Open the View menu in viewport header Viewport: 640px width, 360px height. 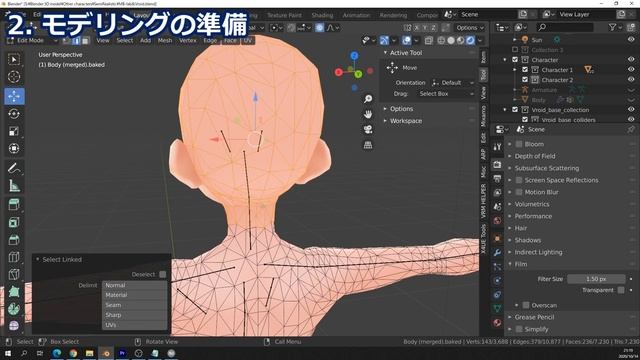pos(103,40)
